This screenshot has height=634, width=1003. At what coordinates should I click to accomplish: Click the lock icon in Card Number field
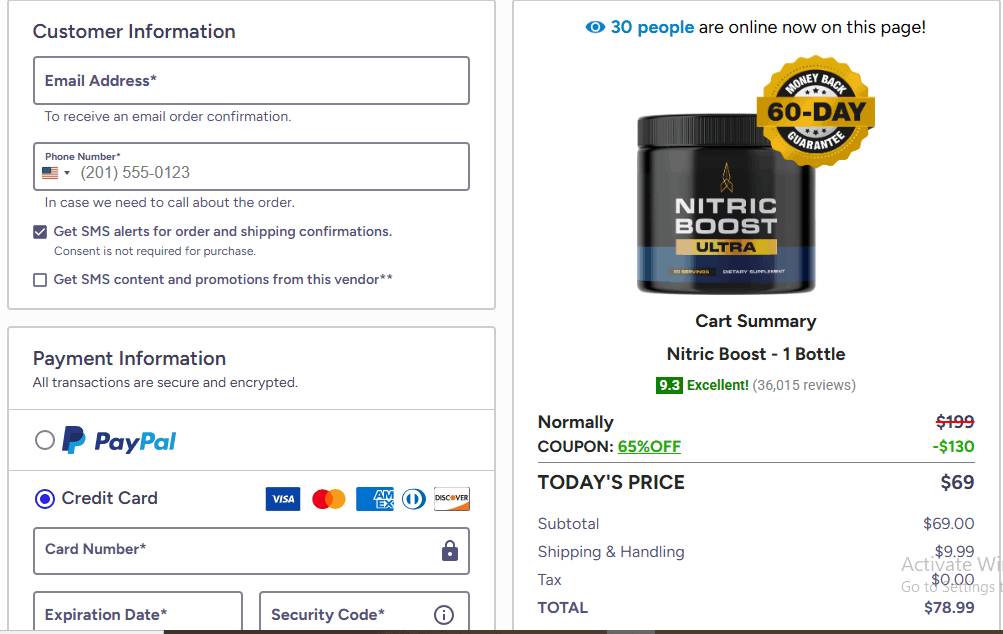[449, 551]
